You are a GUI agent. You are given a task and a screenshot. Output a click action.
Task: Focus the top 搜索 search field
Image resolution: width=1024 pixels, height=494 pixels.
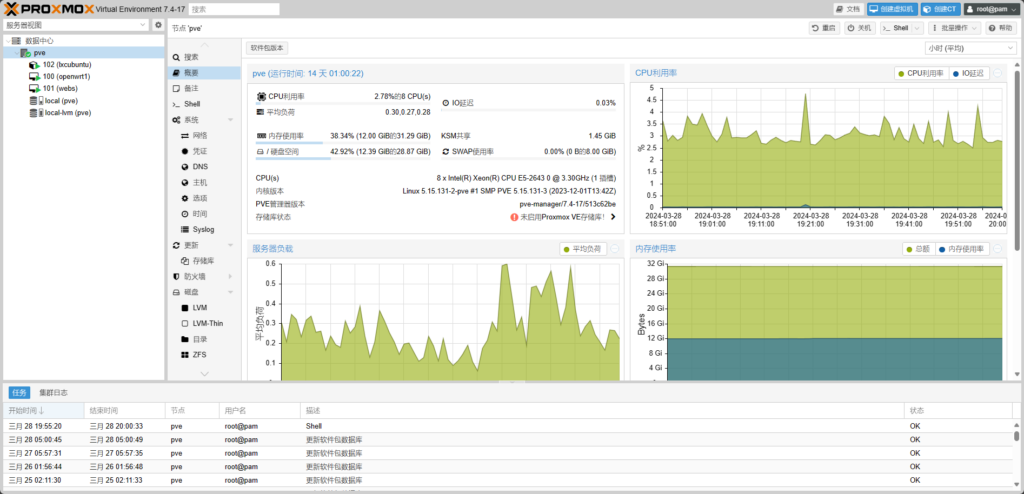tap(234, 9)
